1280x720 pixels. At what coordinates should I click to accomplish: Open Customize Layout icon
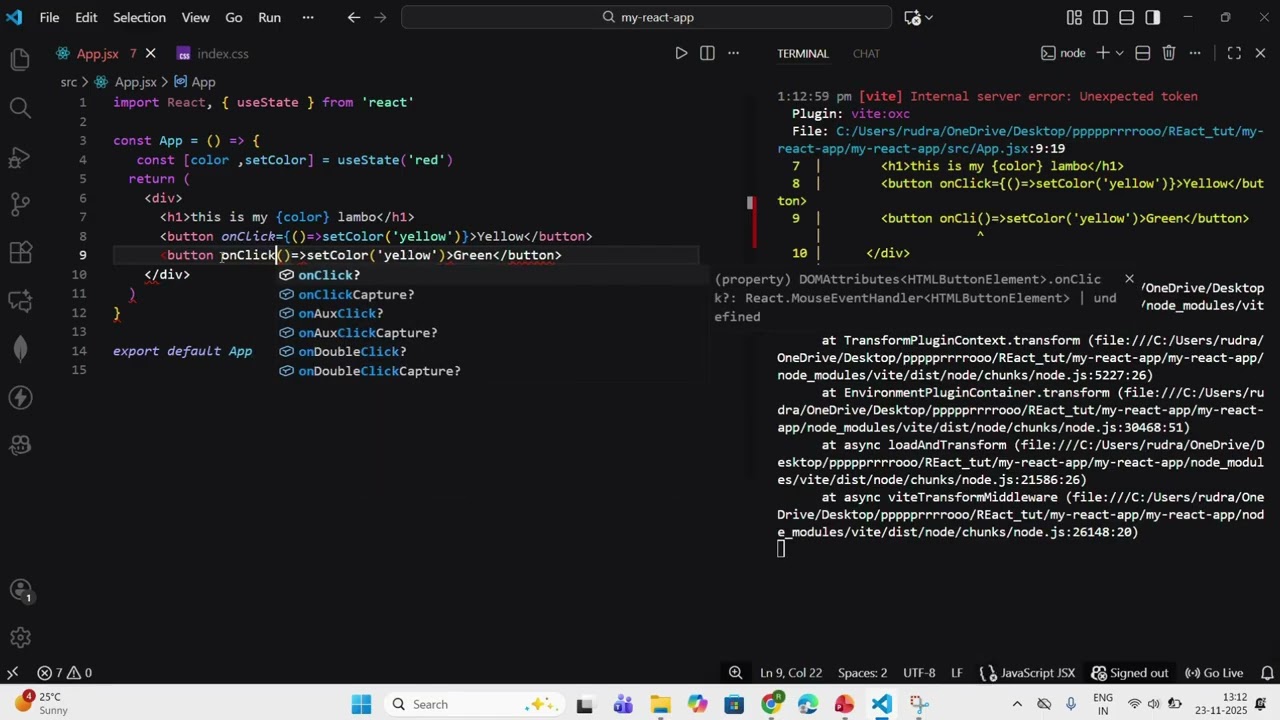pos(1074,17)
